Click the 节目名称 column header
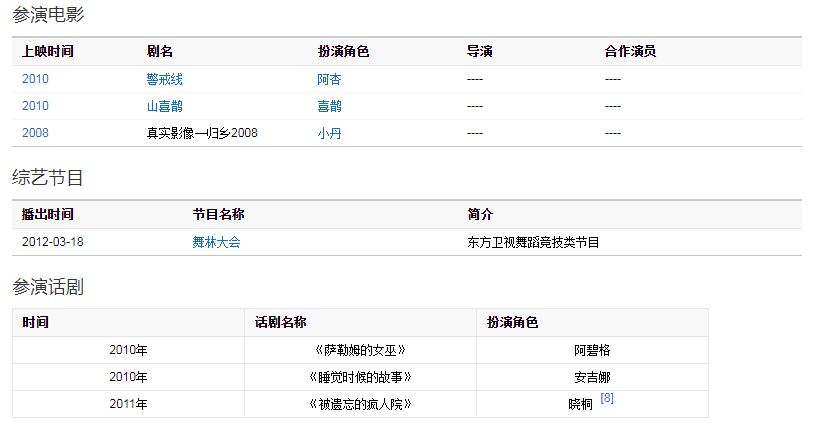 219,214
